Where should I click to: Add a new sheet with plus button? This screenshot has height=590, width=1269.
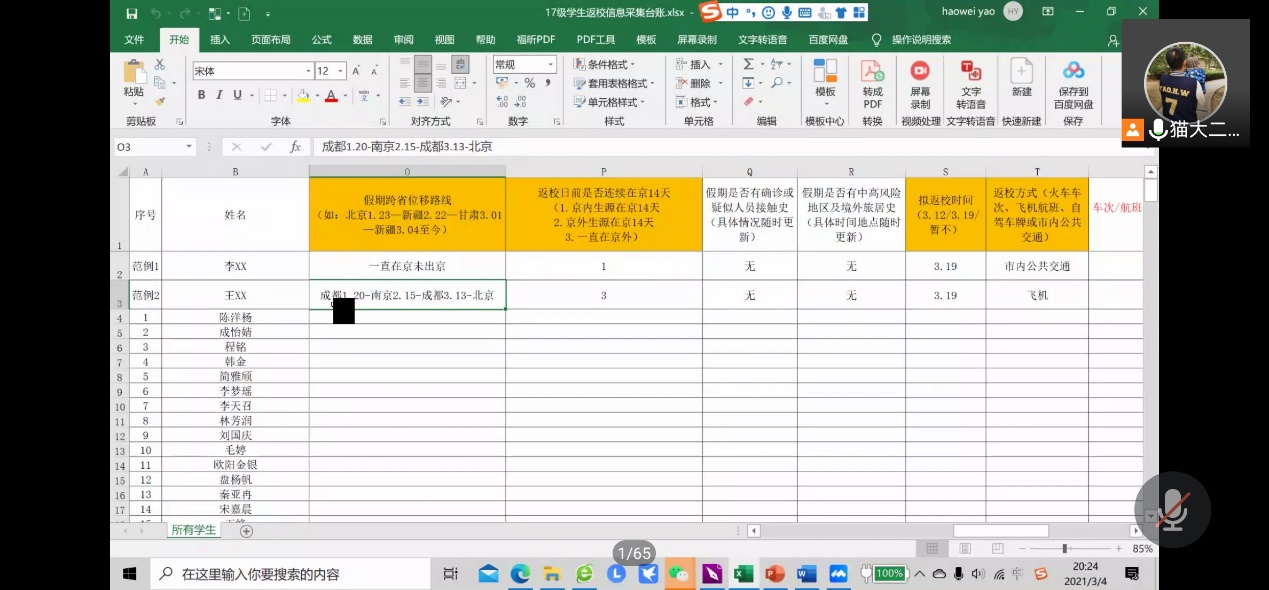point(246,531)
